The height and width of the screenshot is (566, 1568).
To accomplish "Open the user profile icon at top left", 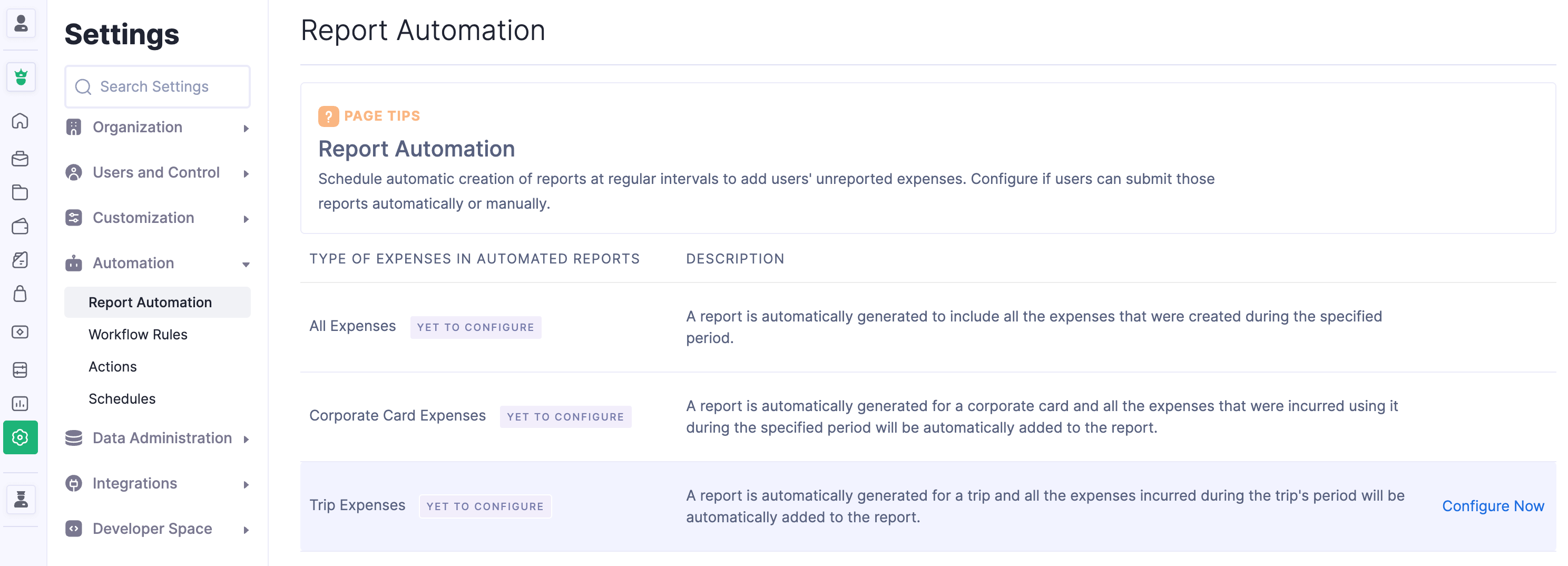I will (x=21, y=24).
